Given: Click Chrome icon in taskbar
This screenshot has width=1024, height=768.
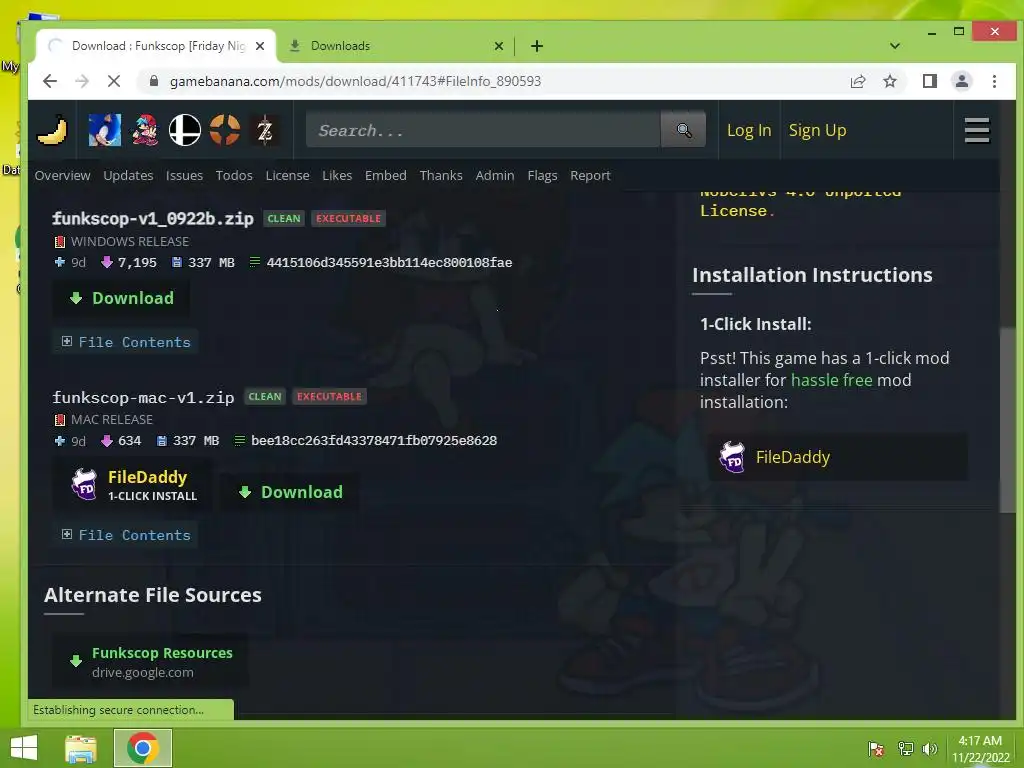Looking at the screenshot, I should (x=143, y=748).
